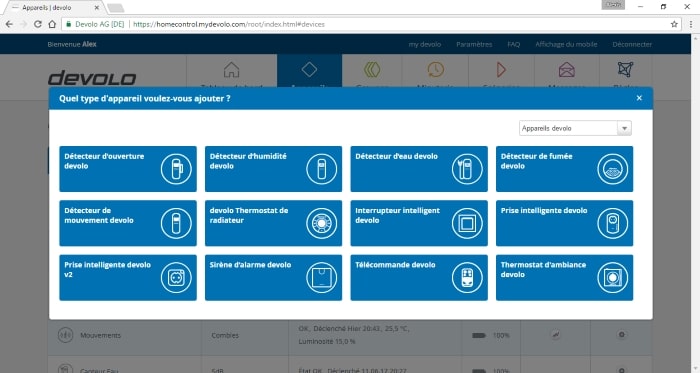
Task: Click the Détecteur de fumée devolo label
Action: pyautogui.click(x=536, y=161)
